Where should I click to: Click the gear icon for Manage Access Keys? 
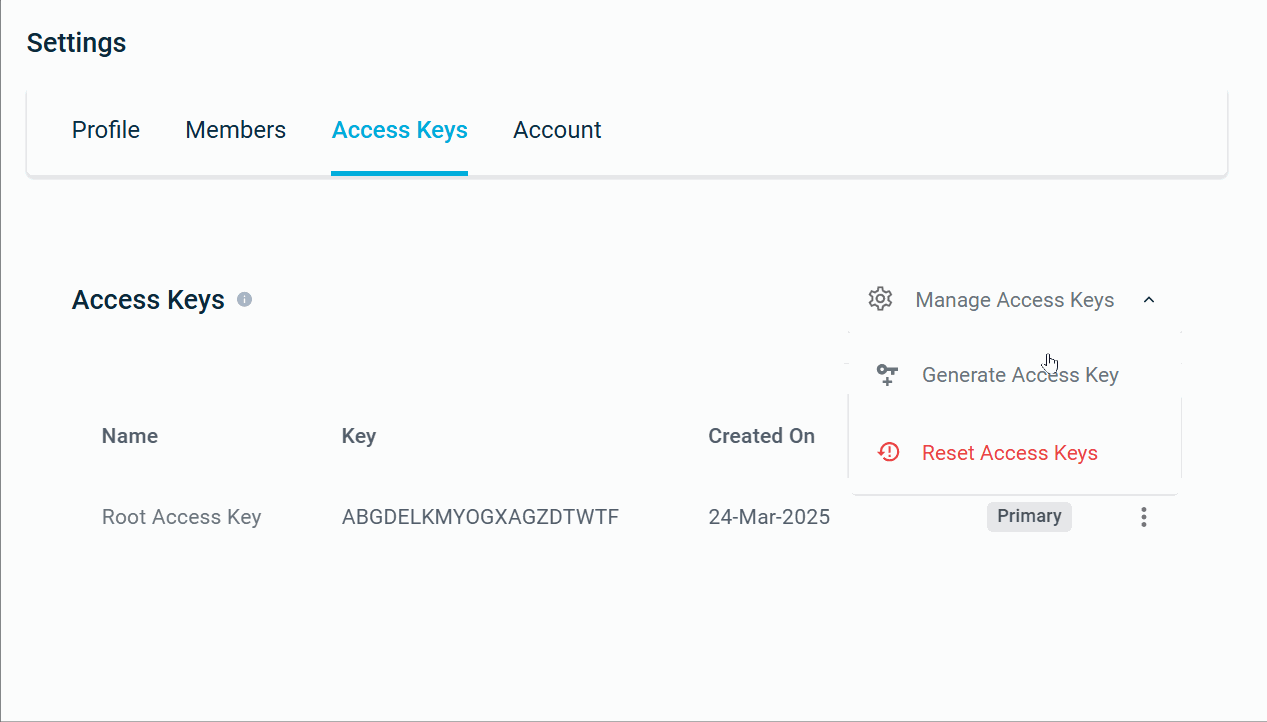(880, 299)
